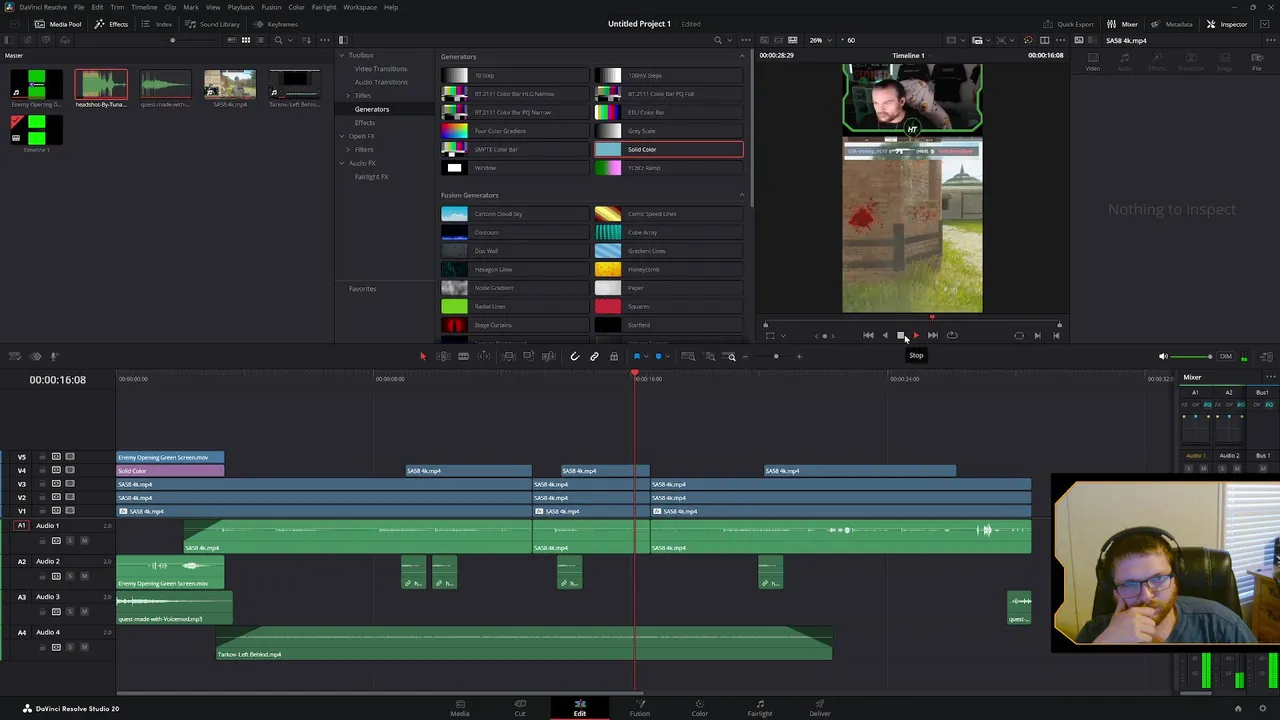Collapse the Fusion Generators list
1280x720 pixels.
(x=742, y=195)
